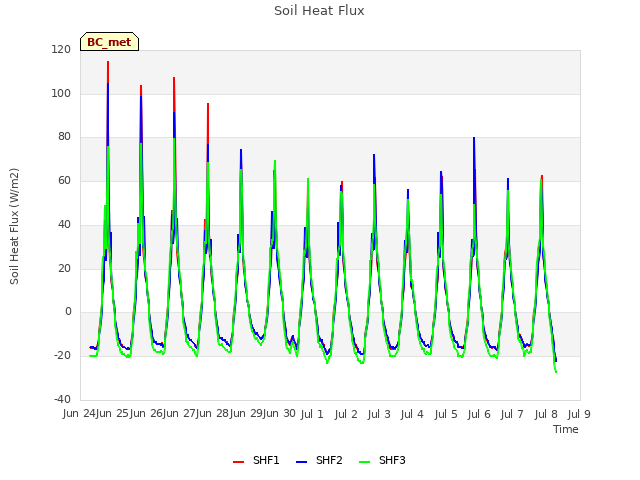640x480 pixels.
Task: Click the Jul 4 x-axis label
Action: [412, 414]
